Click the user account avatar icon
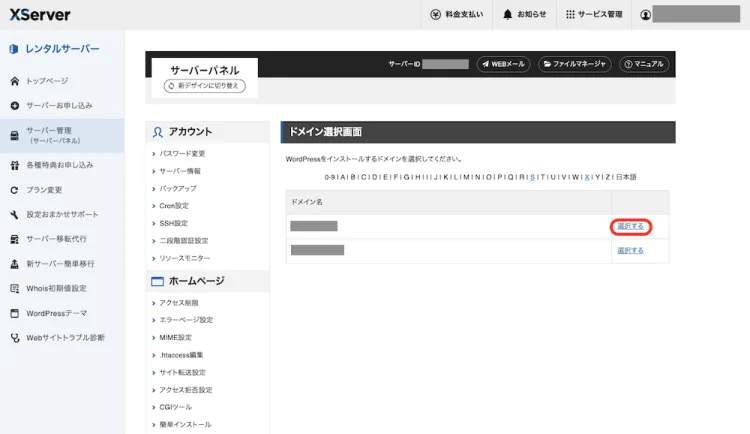This screenshot has width=750, height=434. 645,15
